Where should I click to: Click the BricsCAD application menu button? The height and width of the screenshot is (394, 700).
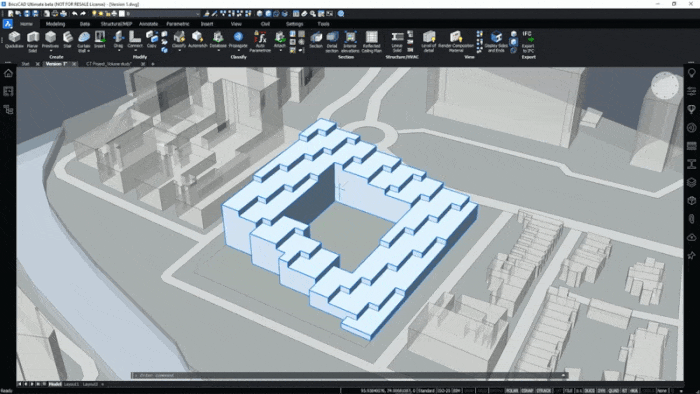point(8,24)
